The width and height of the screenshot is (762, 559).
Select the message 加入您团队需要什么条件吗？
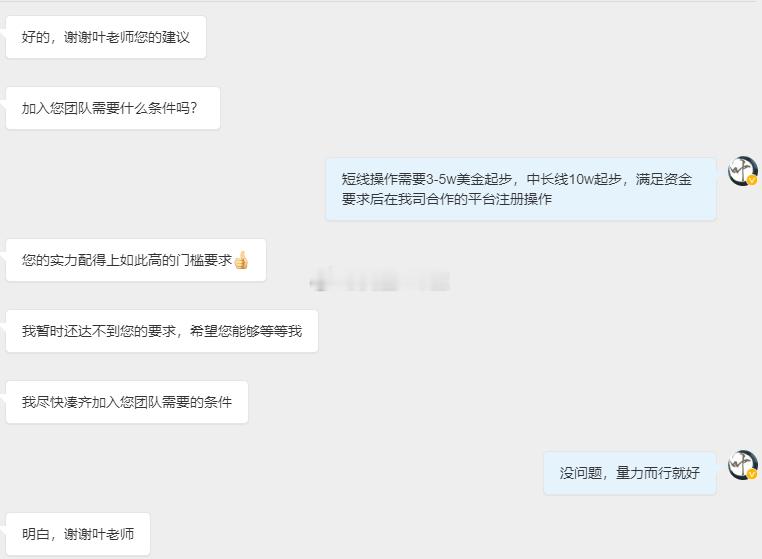coord(113,108)
